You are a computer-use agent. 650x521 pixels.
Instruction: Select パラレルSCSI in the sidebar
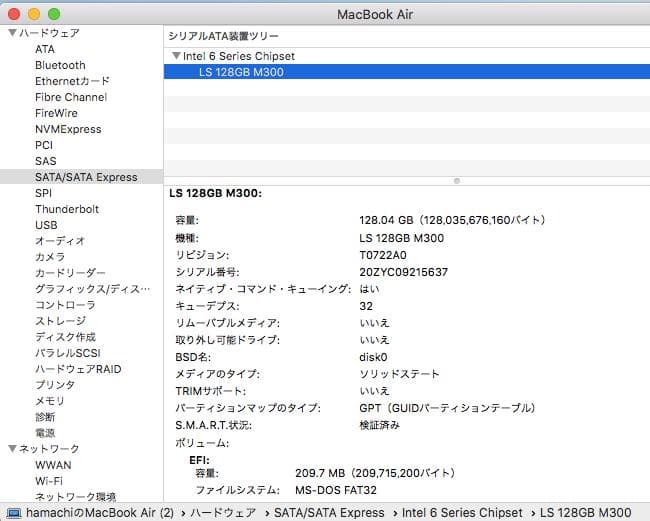tap(68, 353)
